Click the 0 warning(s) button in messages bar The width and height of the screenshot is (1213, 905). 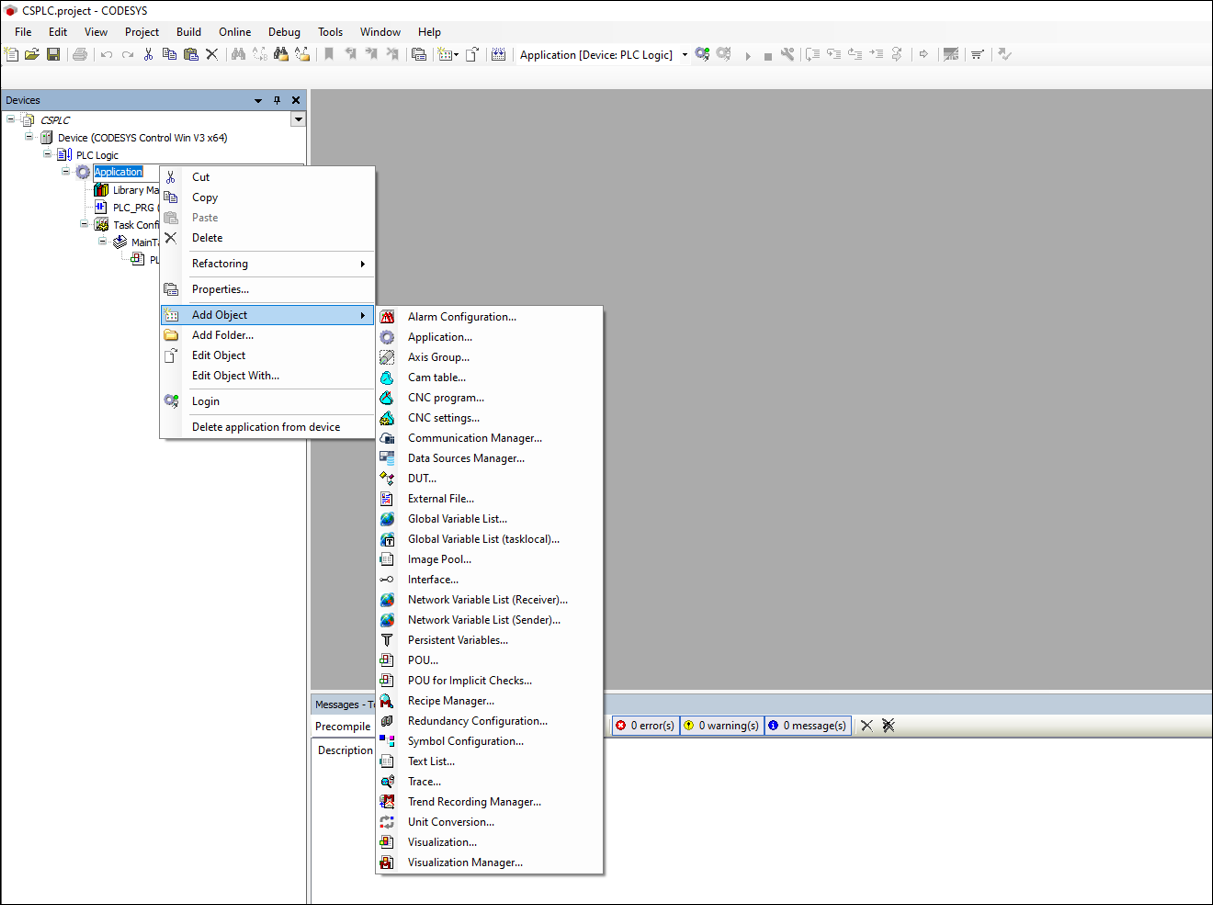coord(721,725)
